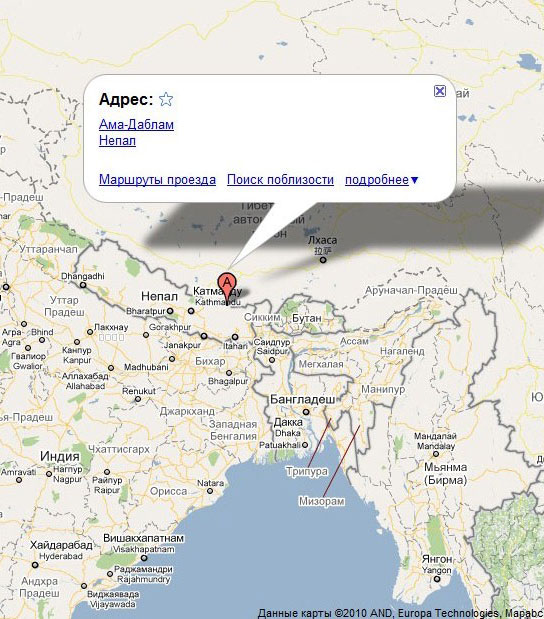This screenshot has height=619, width=544.
Task: Click the Mandalay city marker dot
Action: 435,454
